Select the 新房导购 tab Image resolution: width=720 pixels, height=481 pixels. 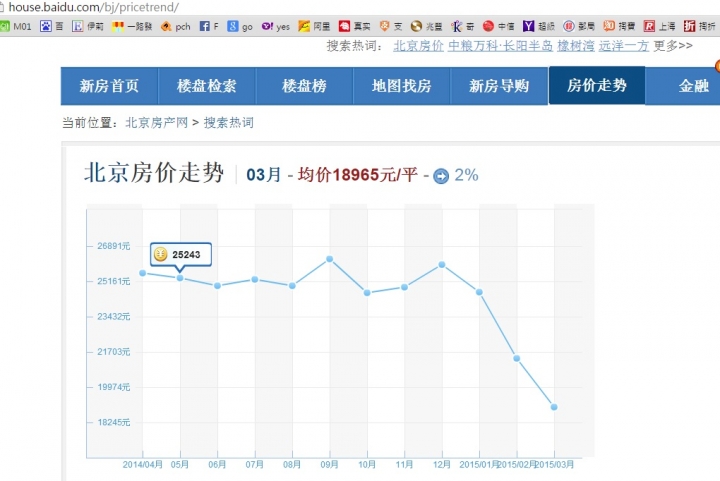499,86
